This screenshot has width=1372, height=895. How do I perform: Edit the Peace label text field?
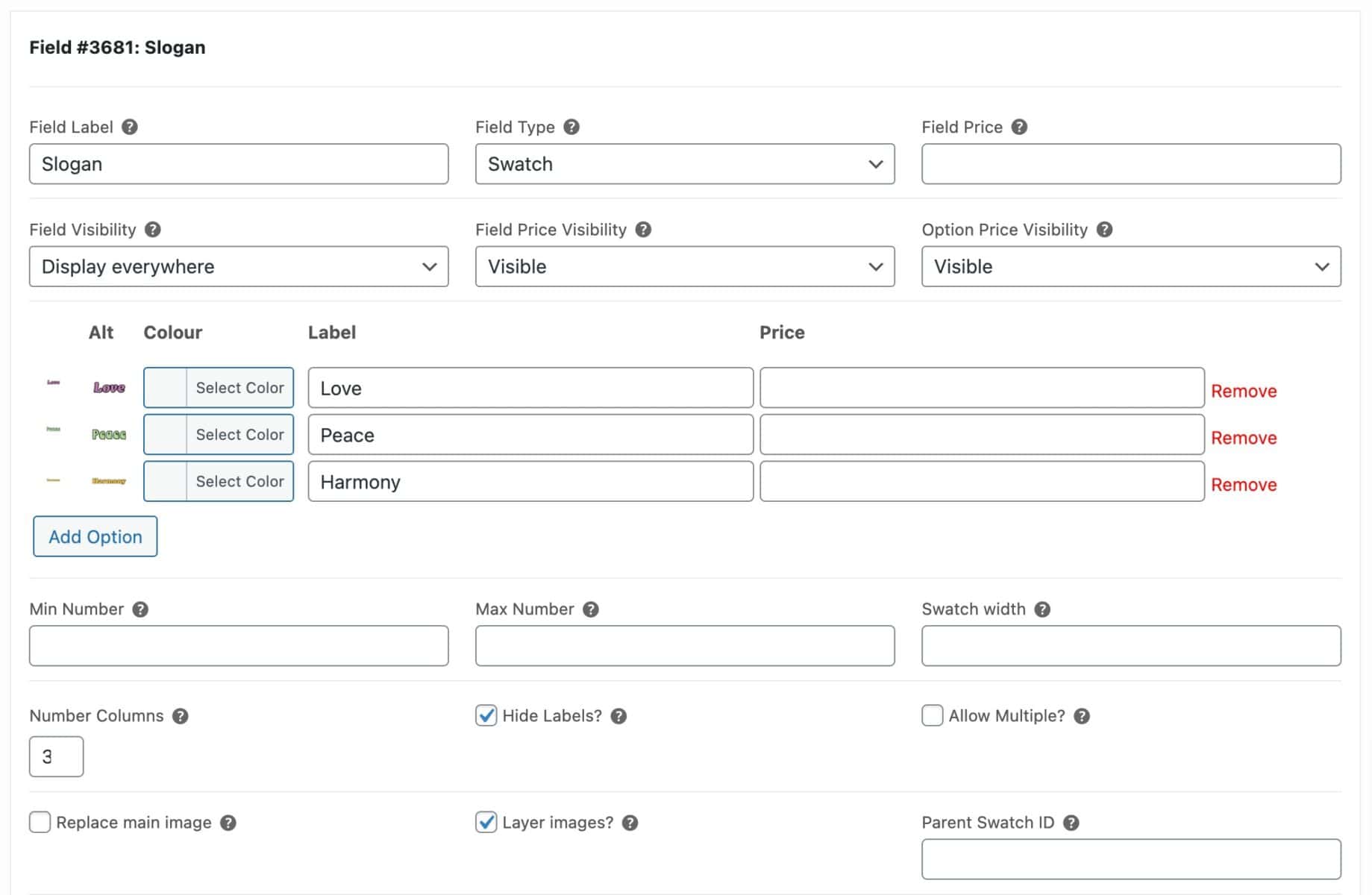(530, 434)
